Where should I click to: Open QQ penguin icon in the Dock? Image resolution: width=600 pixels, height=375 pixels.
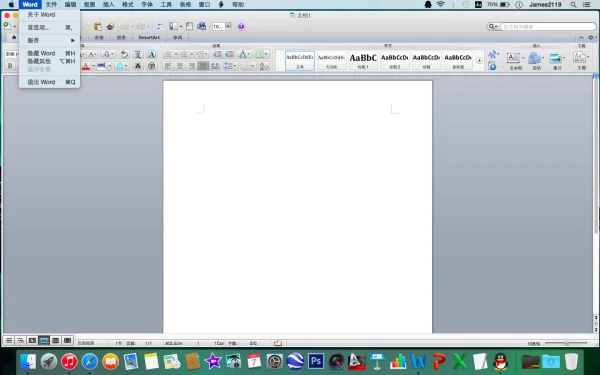point(501,361)
